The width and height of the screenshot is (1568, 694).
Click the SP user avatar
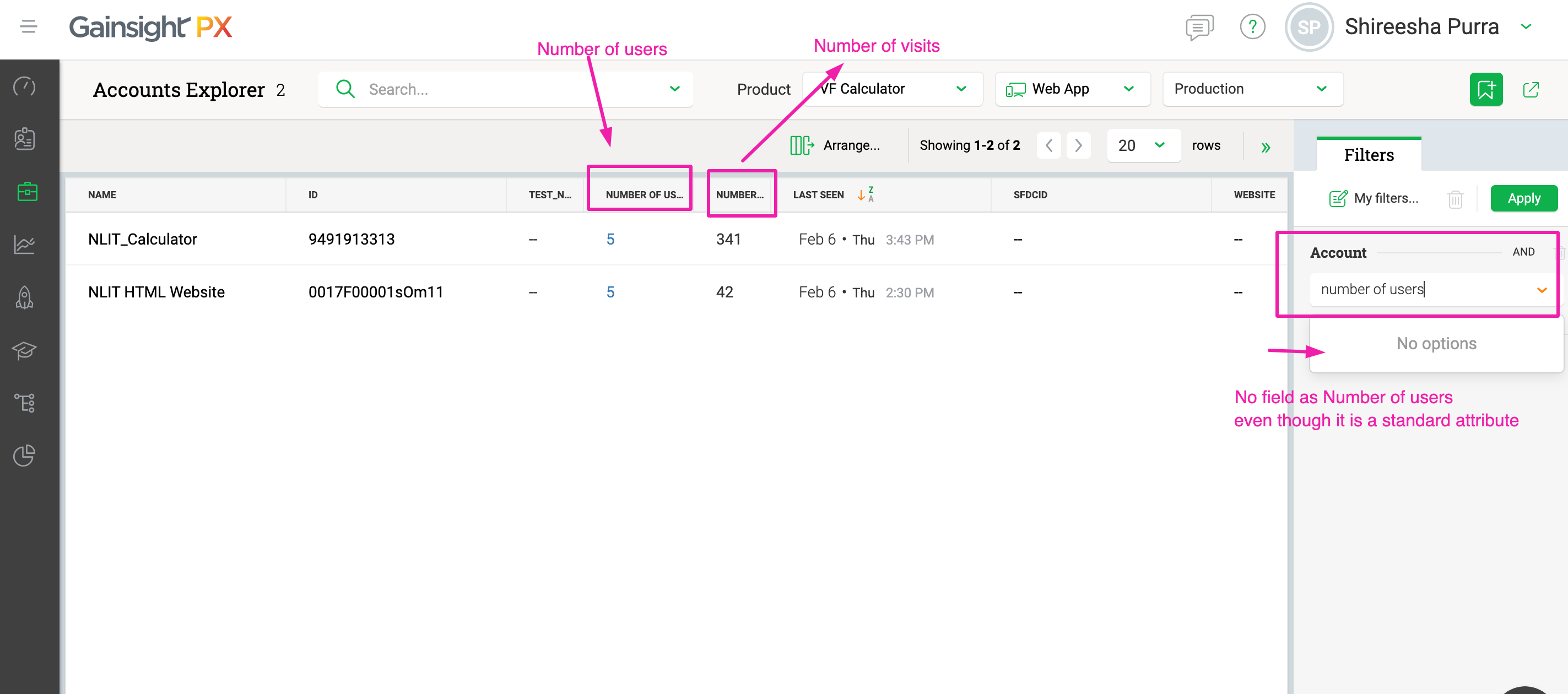[1309, 27]
